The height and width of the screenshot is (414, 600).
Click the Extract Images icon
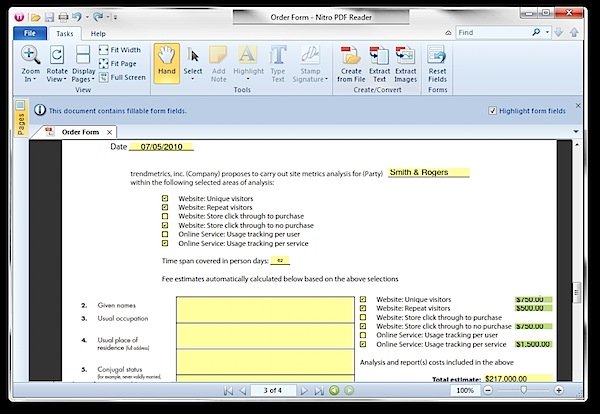pyautogui.click(x=405, y=63)
